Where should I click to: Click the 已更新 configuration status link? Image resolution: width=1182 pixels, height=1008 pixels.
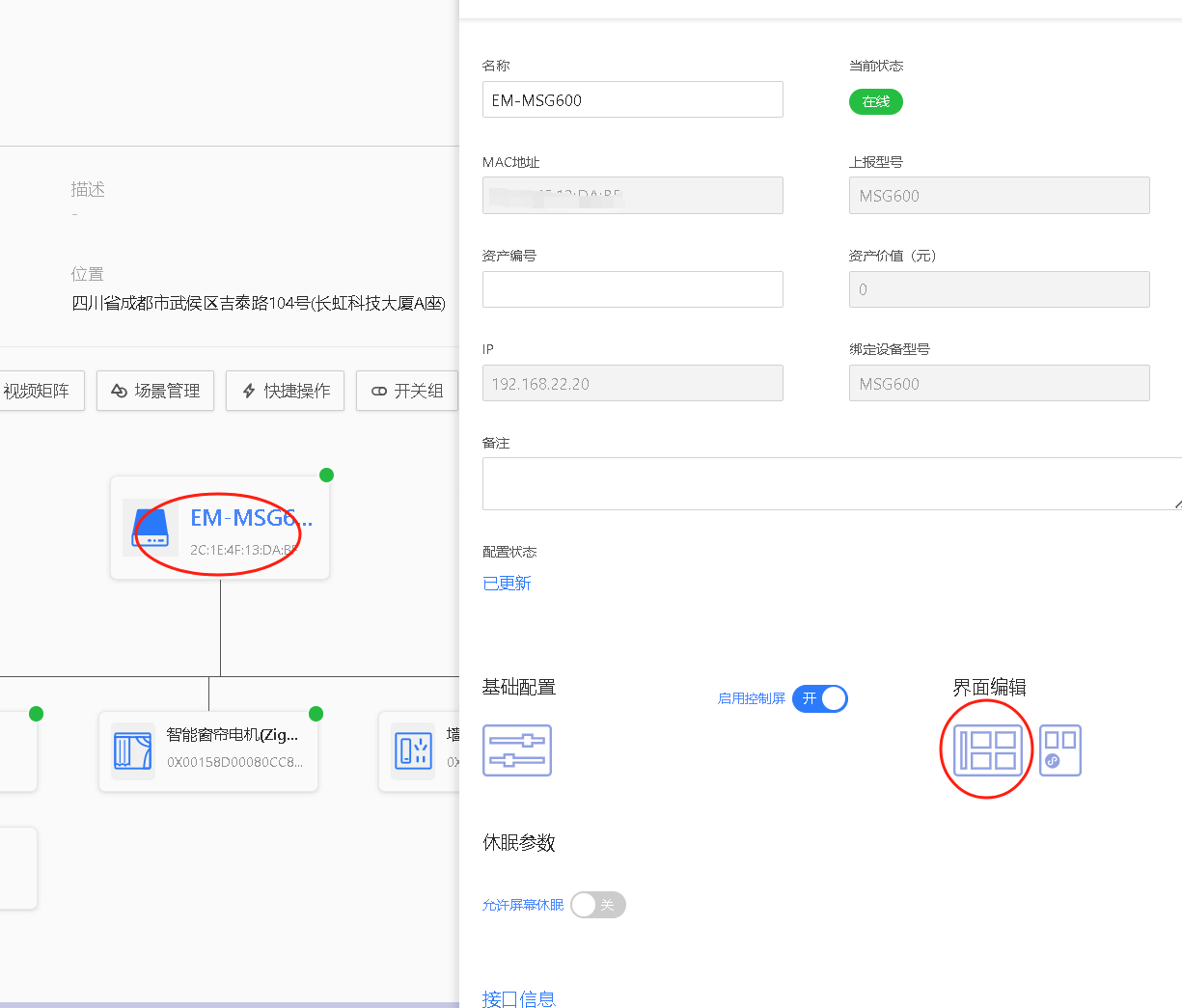[507, 584]
